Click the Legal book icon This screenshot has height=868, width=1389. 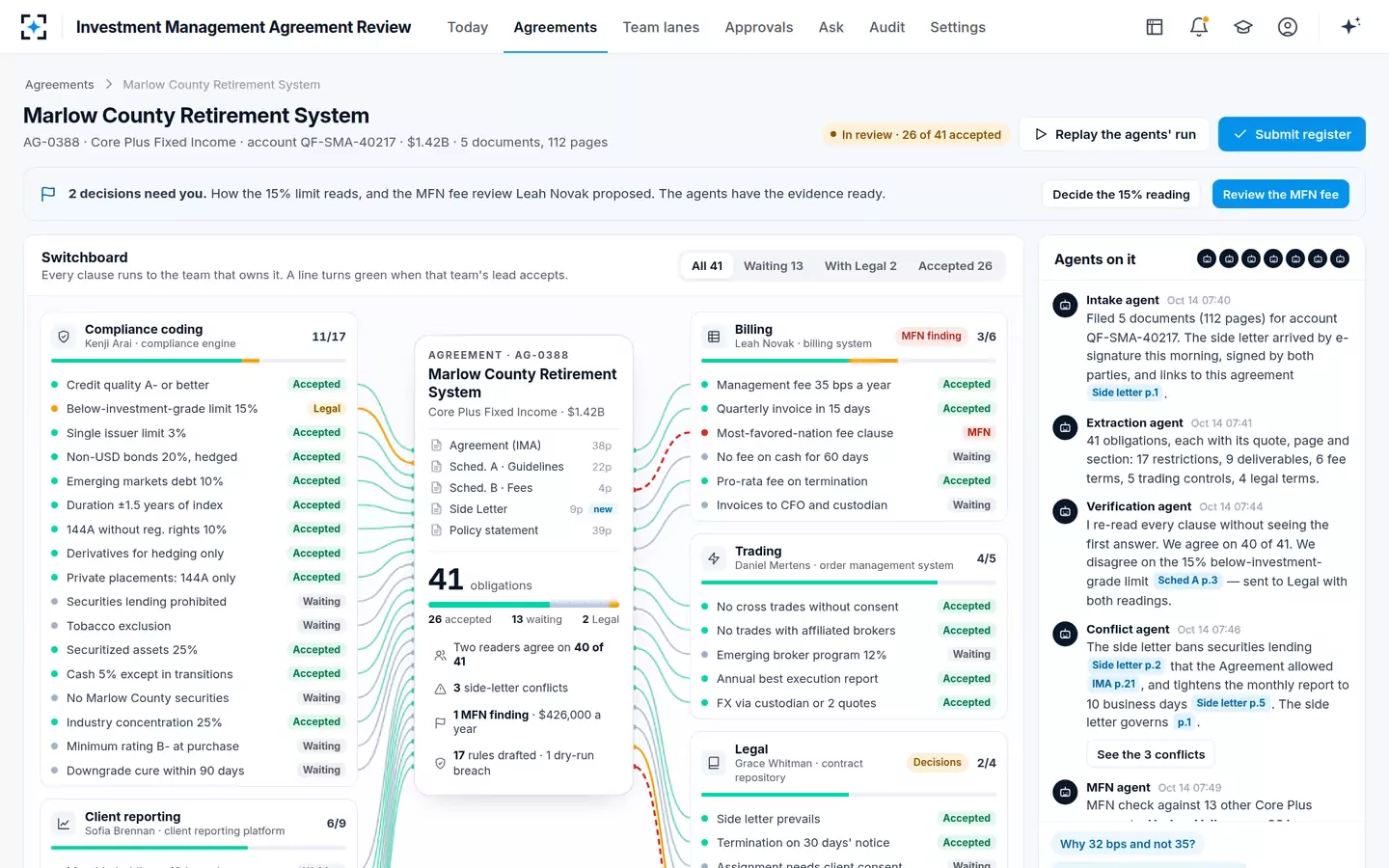pyautogui.click(x=714, y=763)
